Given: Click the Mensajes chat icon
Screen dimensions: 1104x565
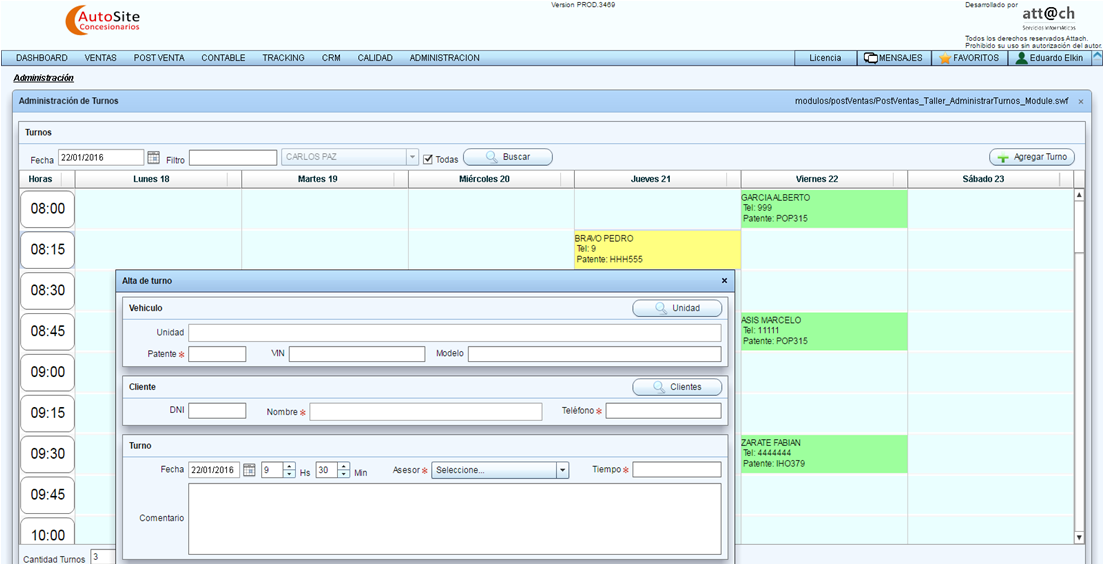Looking at the screenshot, I should pos(870,58).
